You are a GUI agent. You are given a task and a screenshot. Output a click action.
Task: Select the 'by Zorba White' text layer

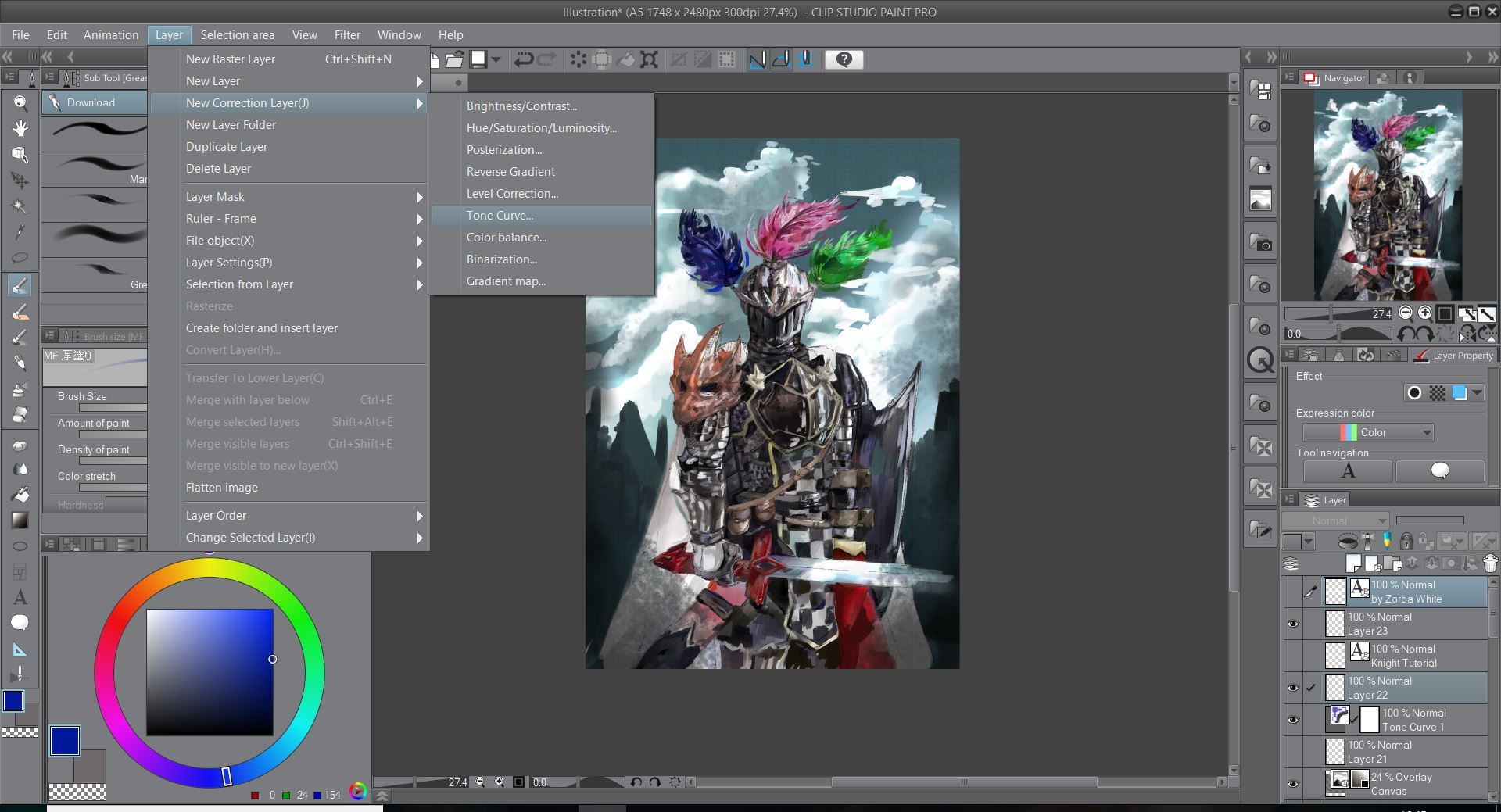[1405, 592]
